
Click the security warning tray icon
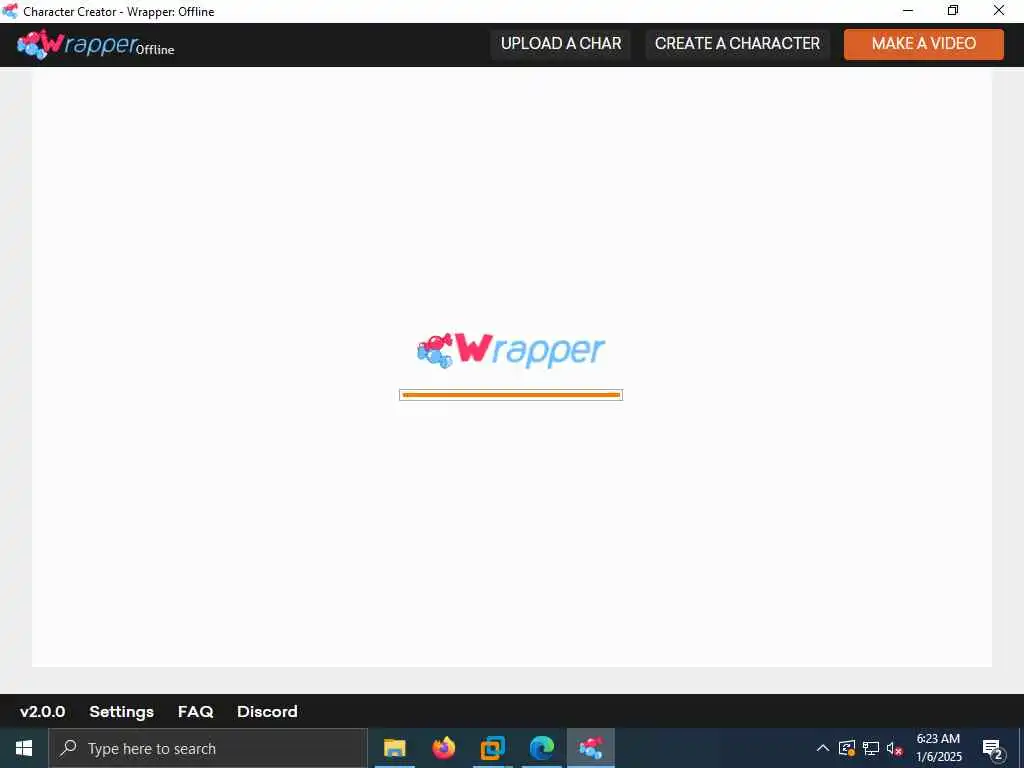pos(846,748)
